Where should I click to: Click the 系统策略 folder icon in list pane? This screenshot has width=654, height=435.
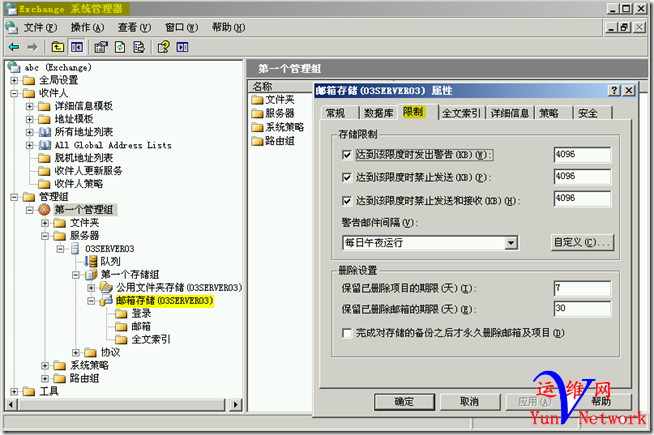click(x=257, y=127)
